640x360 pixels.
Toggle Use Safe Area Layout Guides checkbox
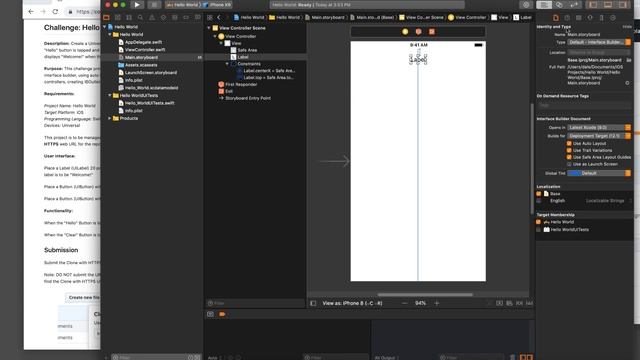(569, 157)
